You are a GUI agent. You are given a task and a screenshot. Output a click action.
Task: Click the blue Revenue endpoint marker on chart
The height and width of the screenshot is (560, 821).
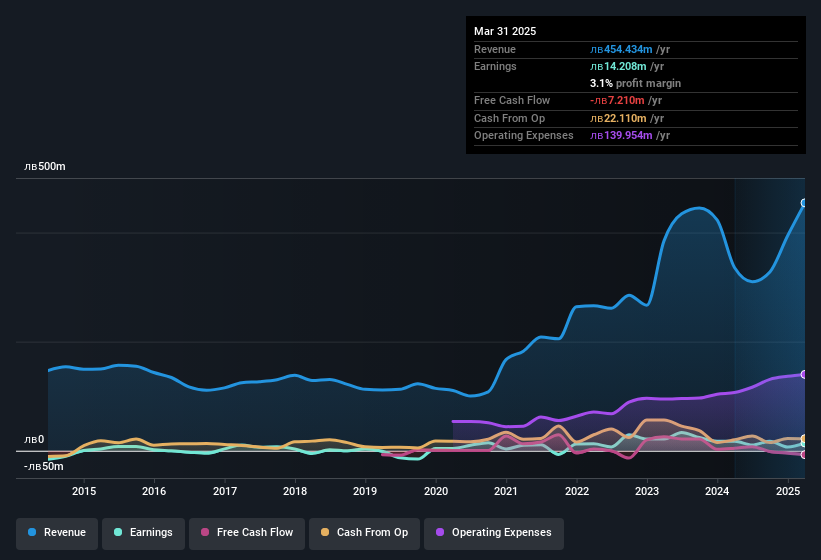tap(804, 203)
